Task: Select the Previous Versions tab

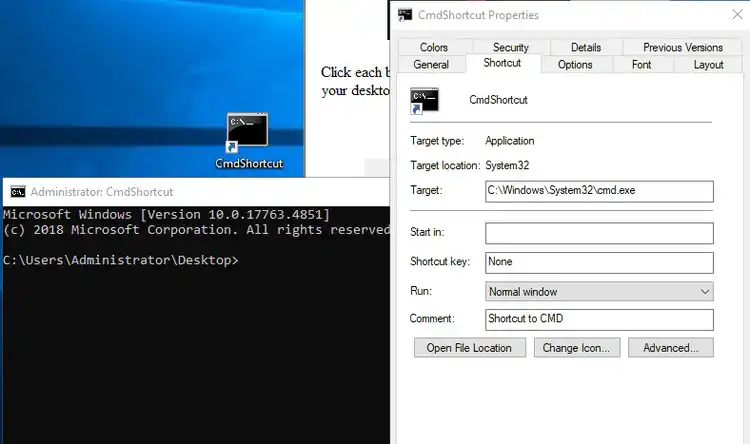Action: (x=682, y=47)
